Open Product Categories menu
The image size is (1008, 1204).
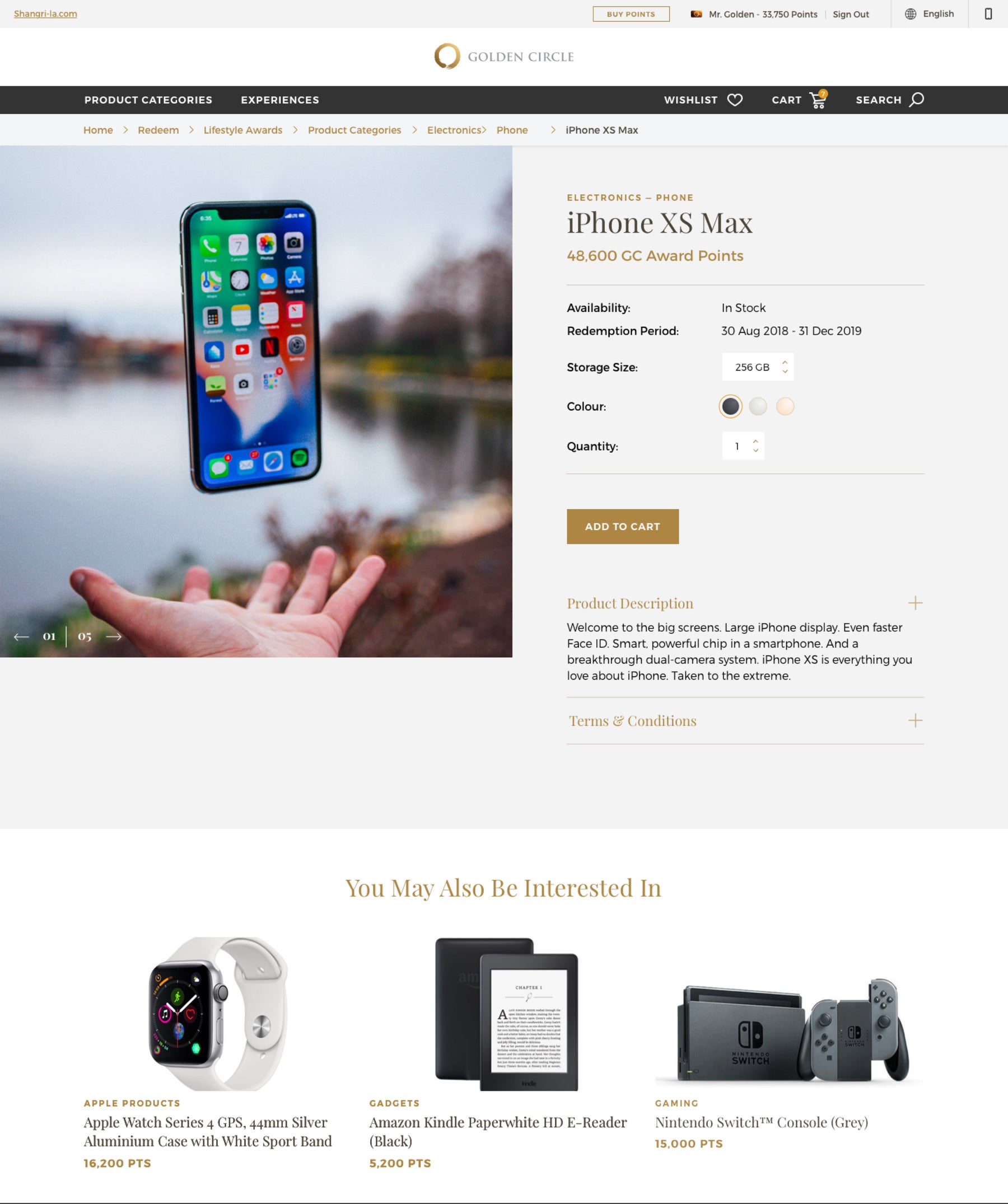(x=148, y=100)
